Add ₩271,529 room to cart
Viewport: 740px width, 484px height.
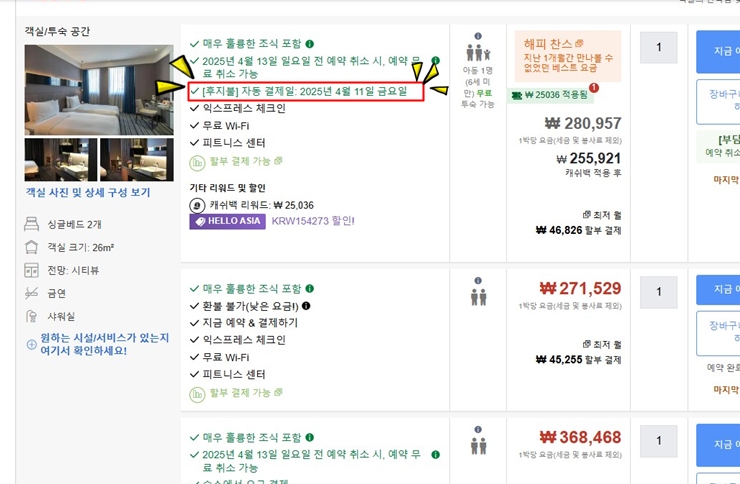coord(718,333)
